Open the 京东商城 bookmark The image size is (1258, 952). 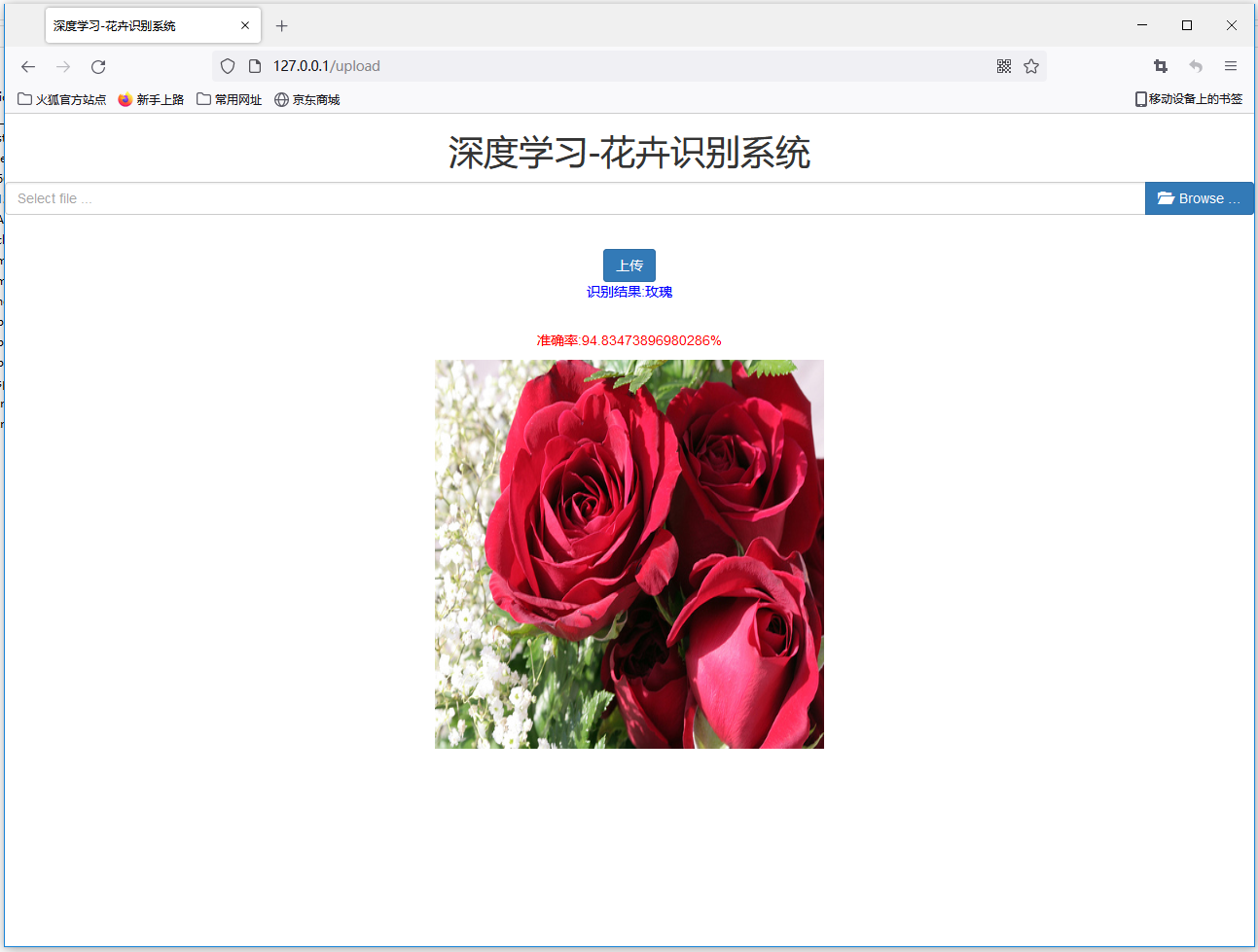(x=307, y=99)
